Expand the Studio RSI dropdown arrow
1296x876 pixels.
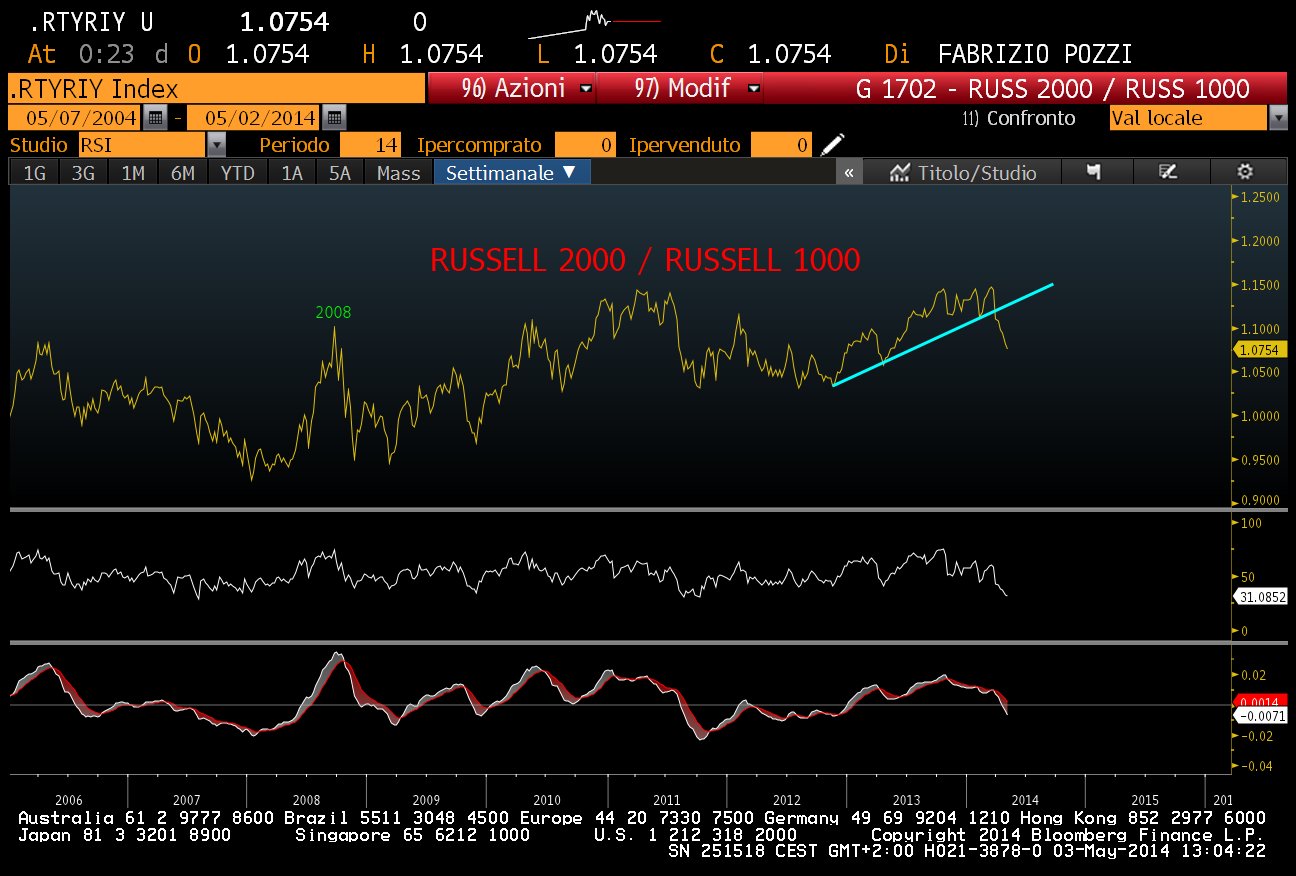[x=217, y=145]
